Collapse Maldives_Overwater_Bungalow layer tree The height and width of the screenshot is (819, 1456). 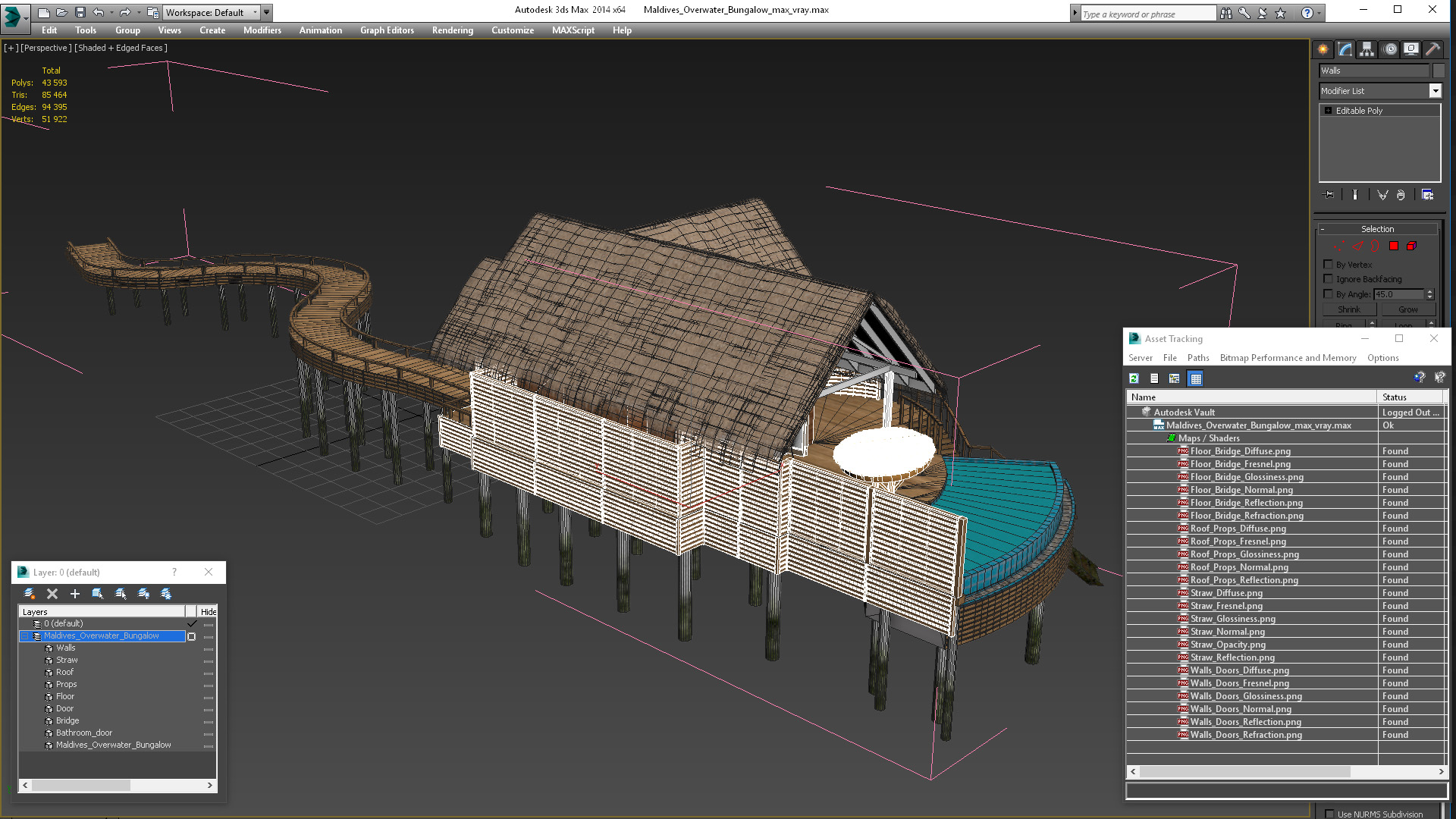pyautogui.click(x=25, y=636)
